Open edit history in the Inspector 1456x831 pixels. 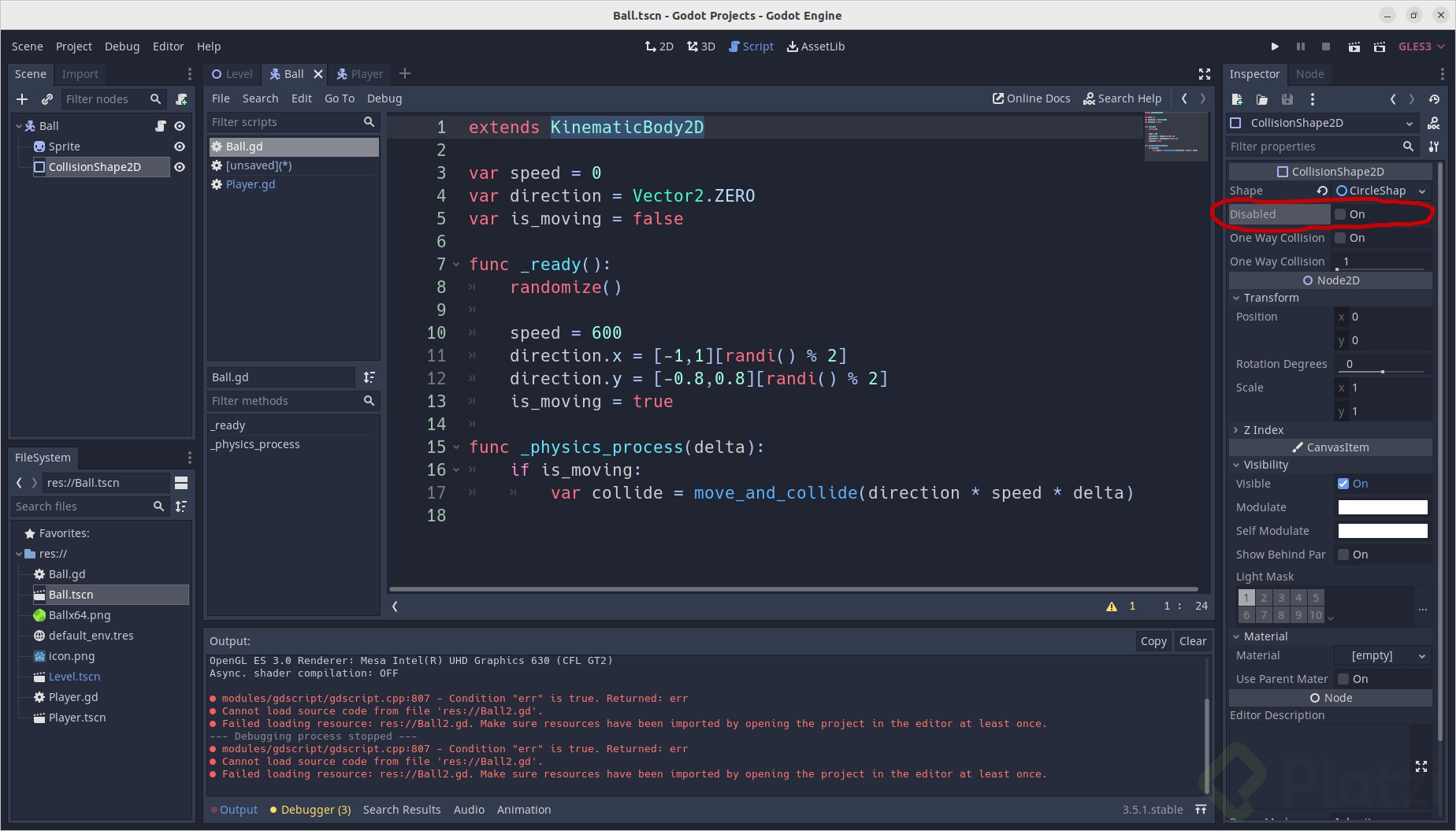tap(1435, 98)
